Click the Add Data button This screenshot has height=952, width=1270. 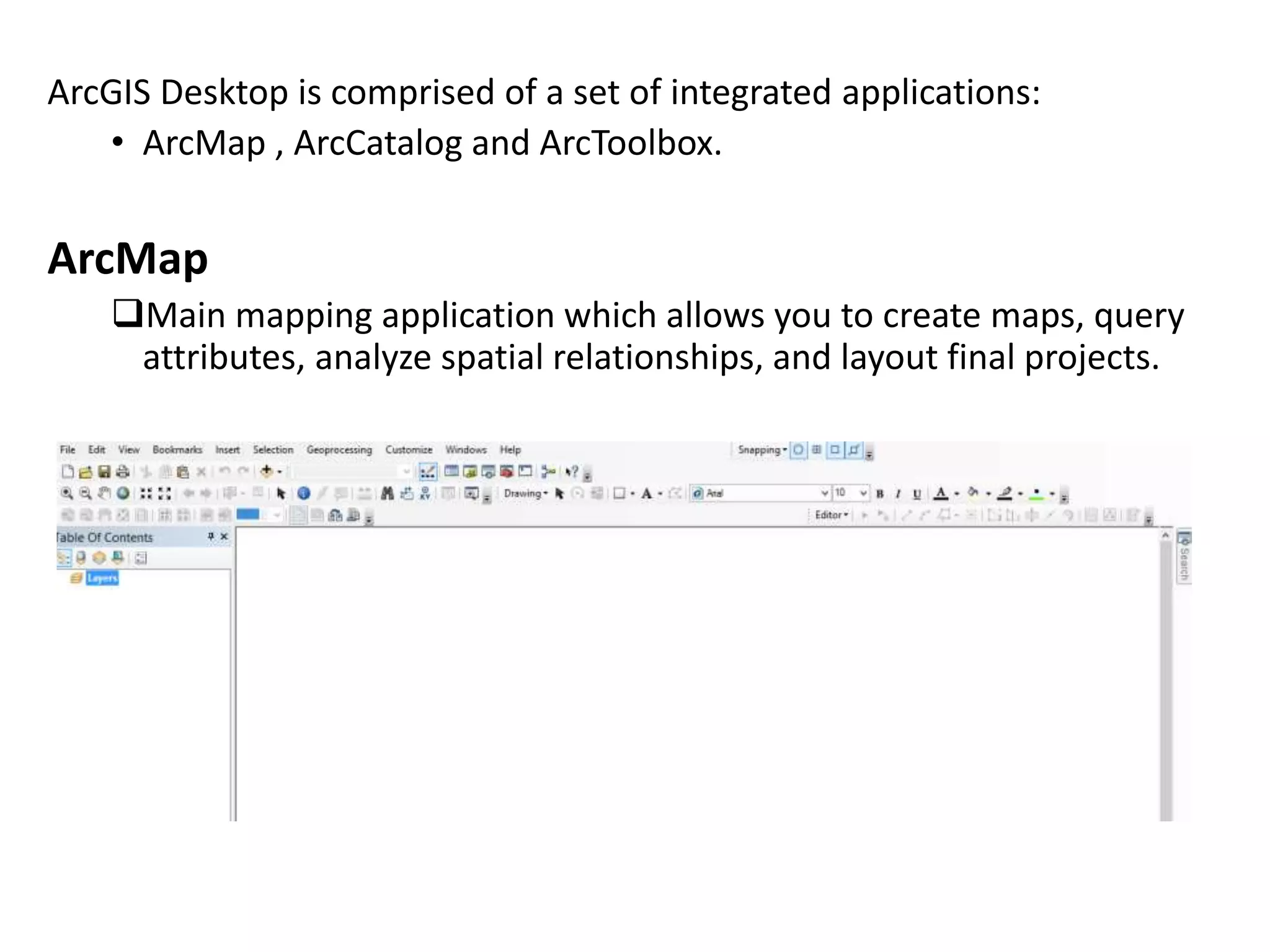coord(267,471)
